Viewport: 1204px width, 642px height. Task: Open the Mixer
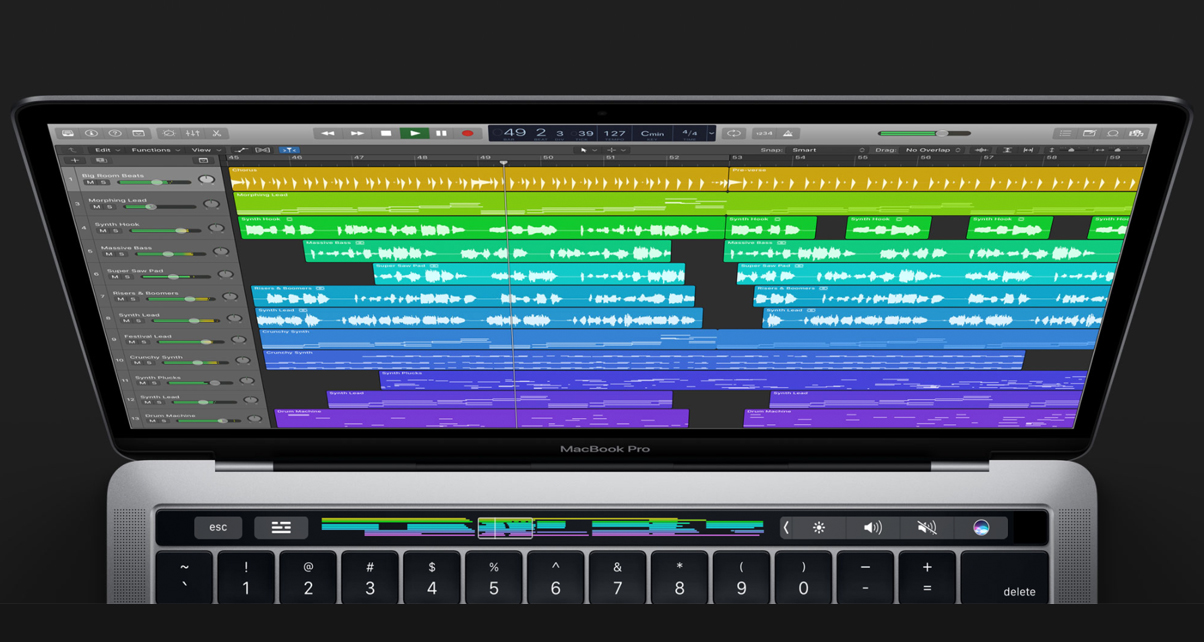point(193,132)
